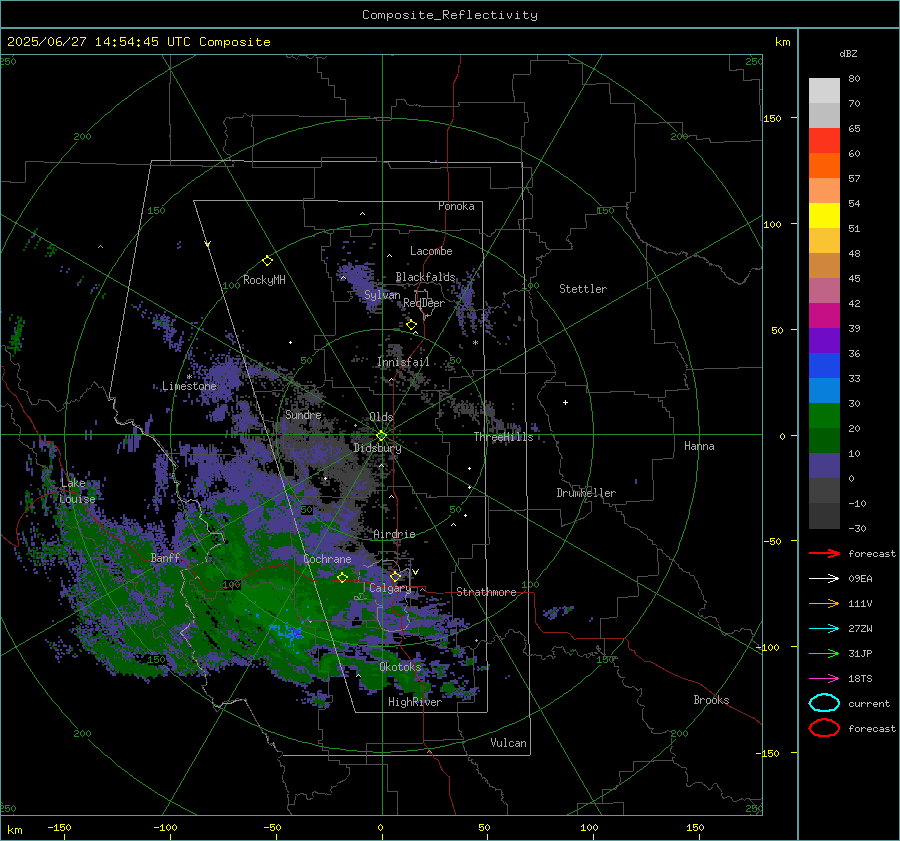Click the Stettler label

[583, 289]
